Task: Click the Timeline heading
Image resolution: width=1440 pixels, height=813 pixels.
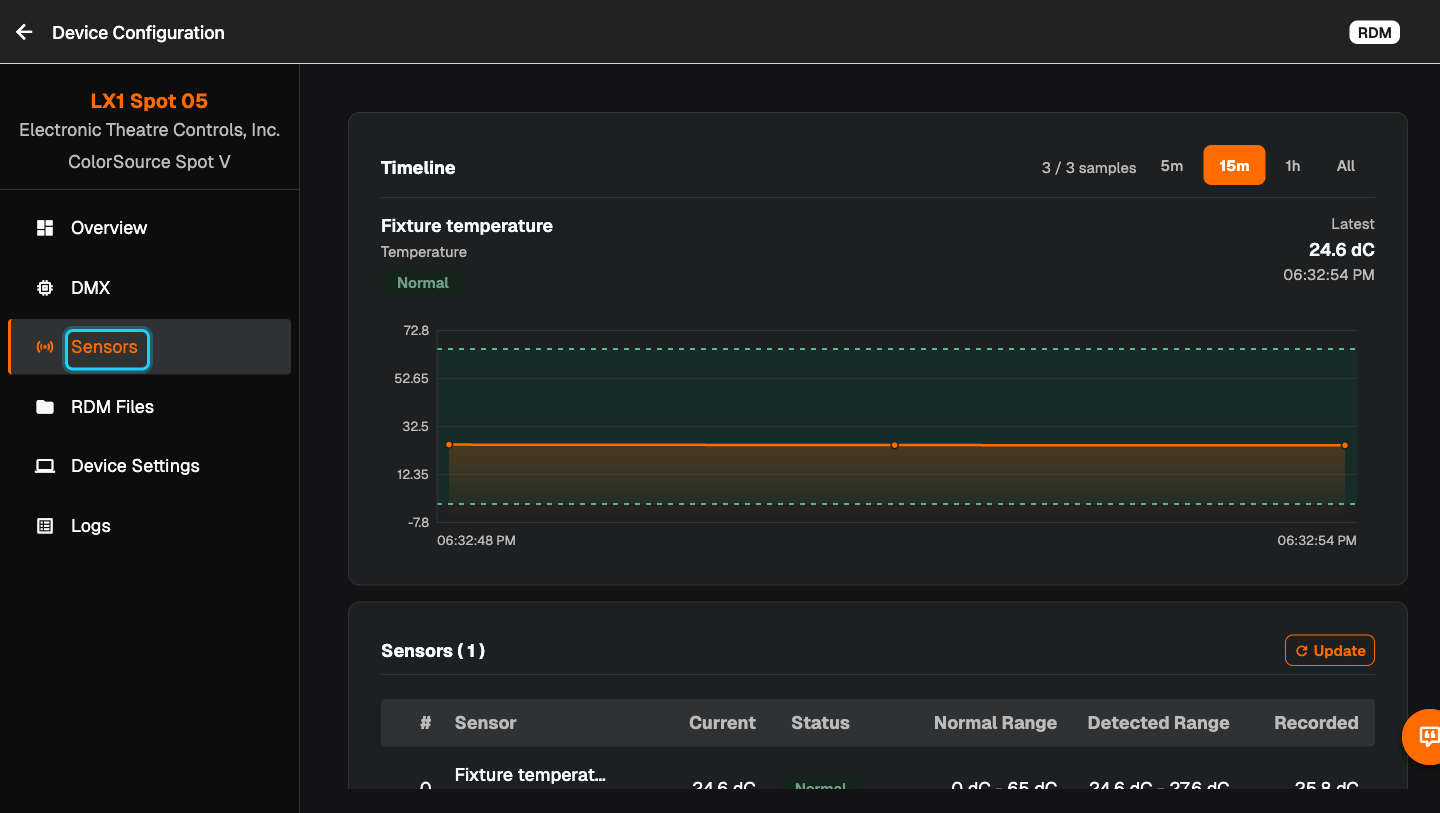Action: click(418, 168)
